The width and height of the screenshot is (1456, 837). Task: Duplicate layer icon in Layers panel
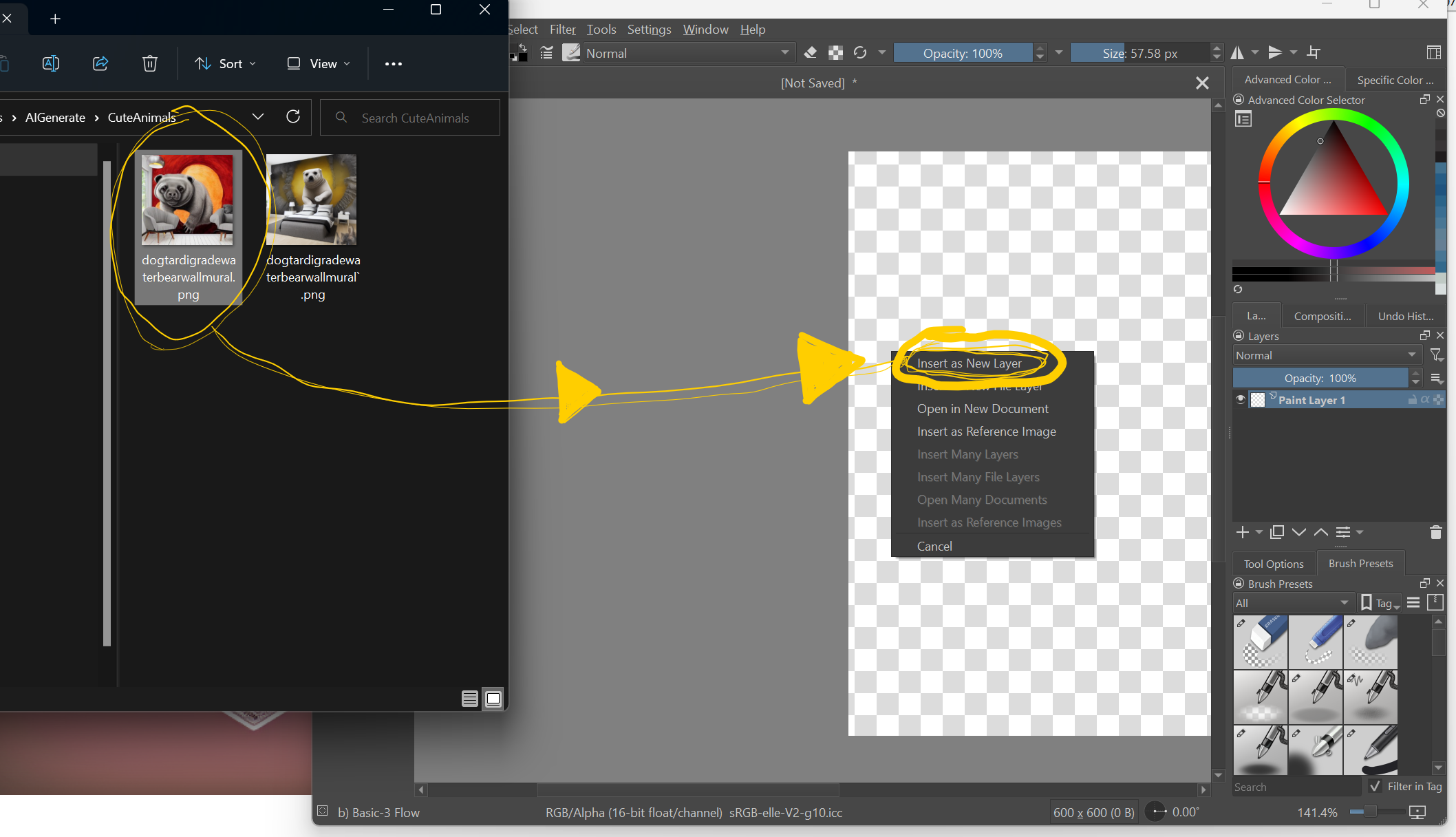[x=1277, y=532]
